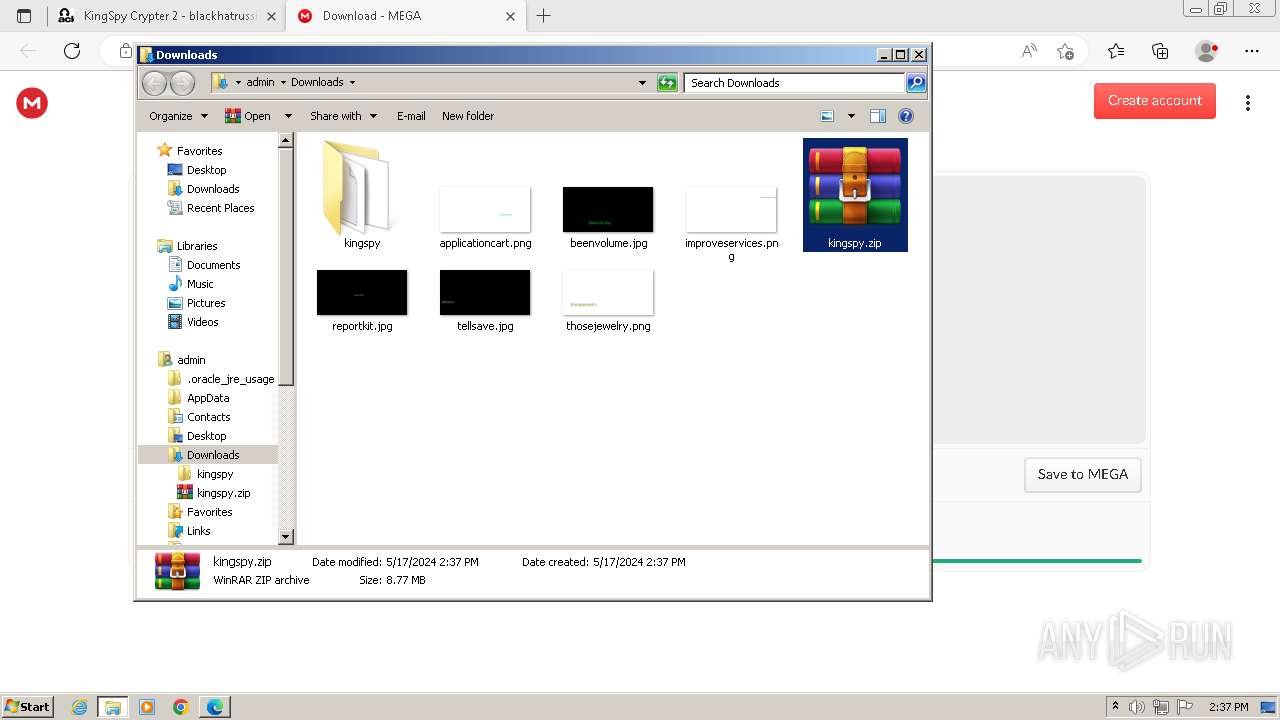Expand the admin breadcrumb arrow
The image size is (1280, 720).
point(283,83)
